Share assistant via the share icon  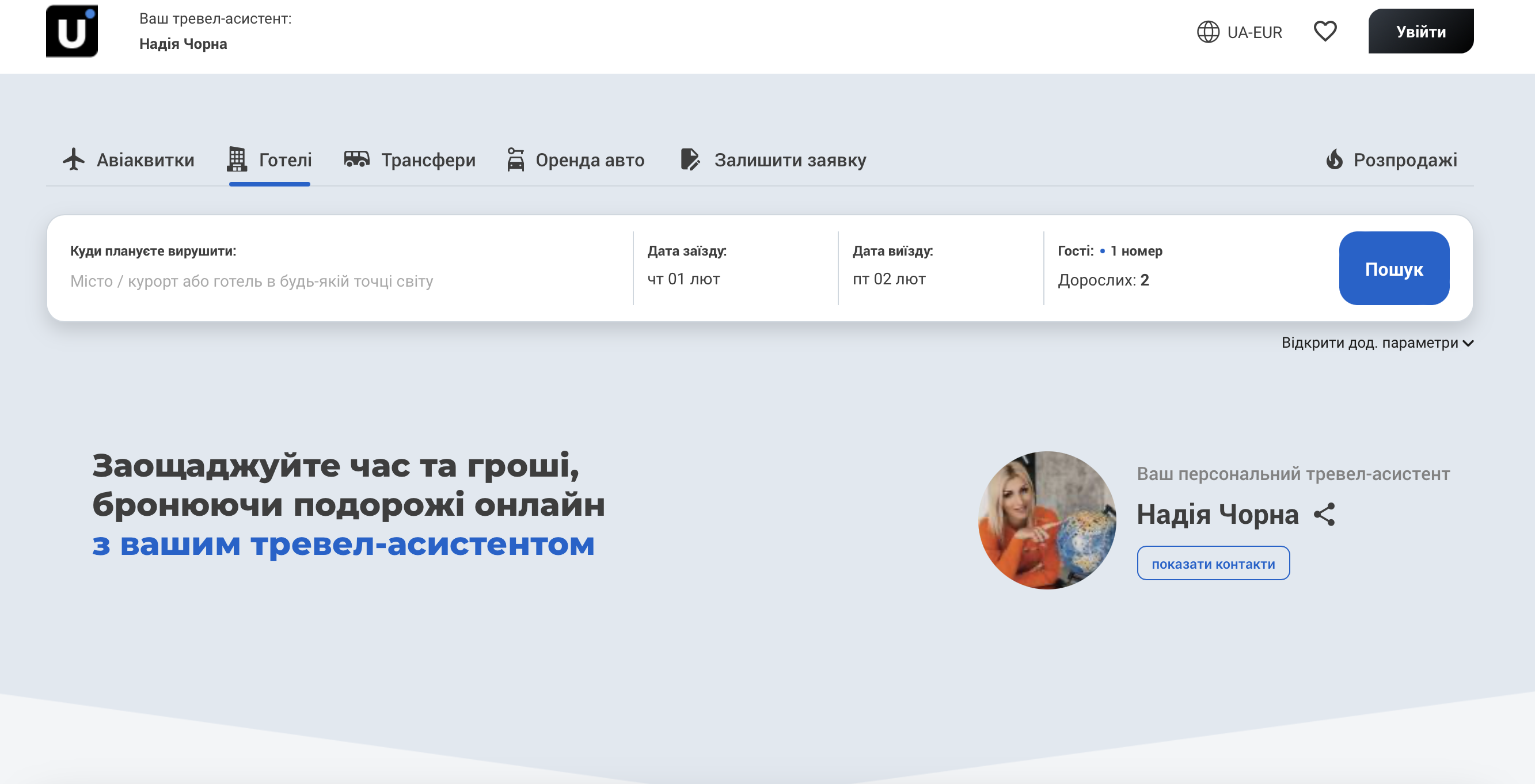click(1324, 514)
